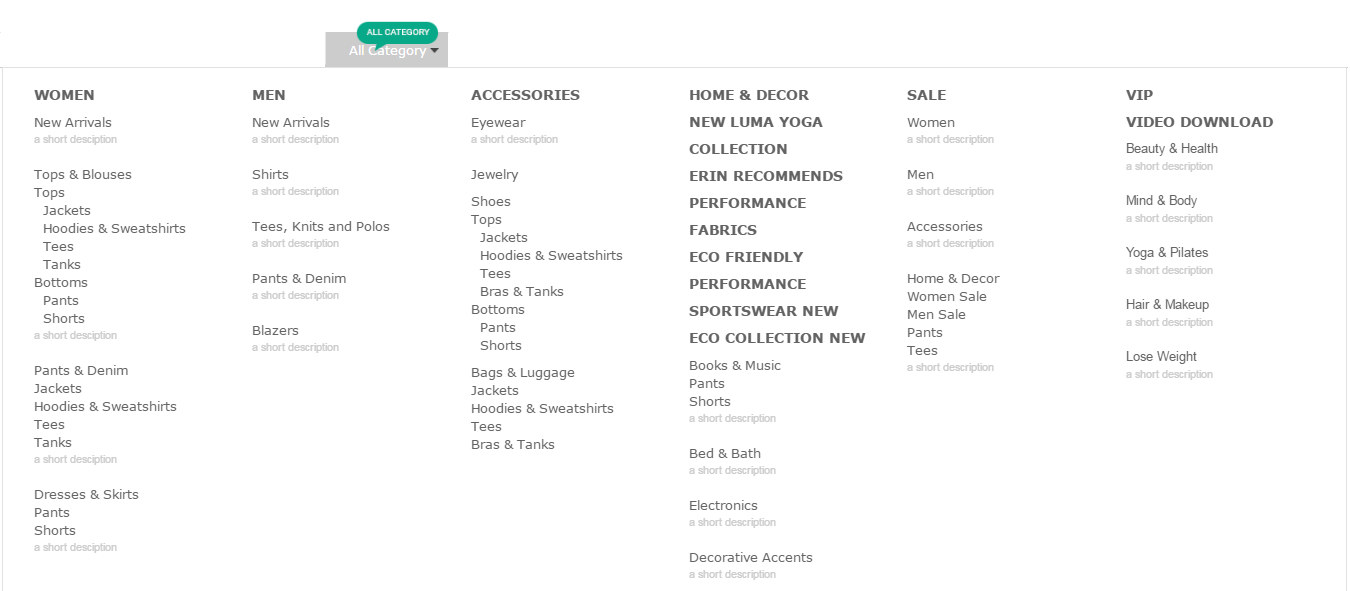Click Bags & Luggage link
Viewport: 1350px width, 591px height.
523,372
